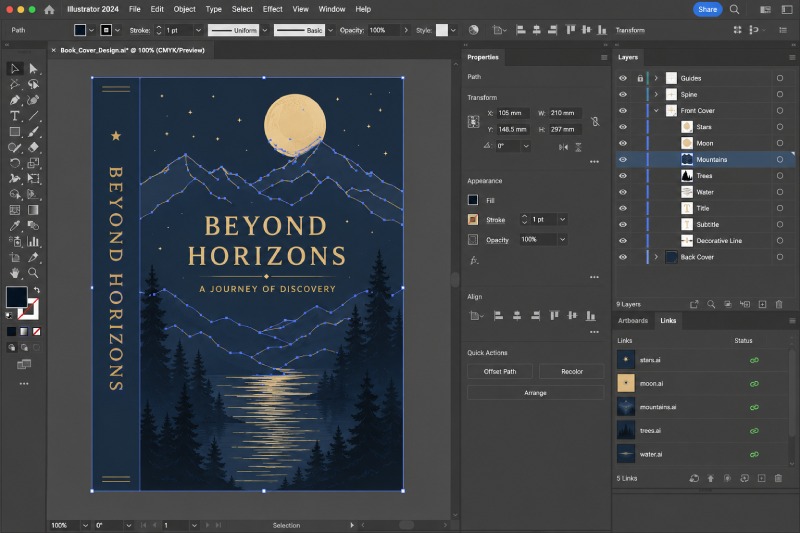Image resolution: width=800 pixels, height=533 pixels.
Task: Select the Eyedropper tool
Action: [x=14, y=225]
